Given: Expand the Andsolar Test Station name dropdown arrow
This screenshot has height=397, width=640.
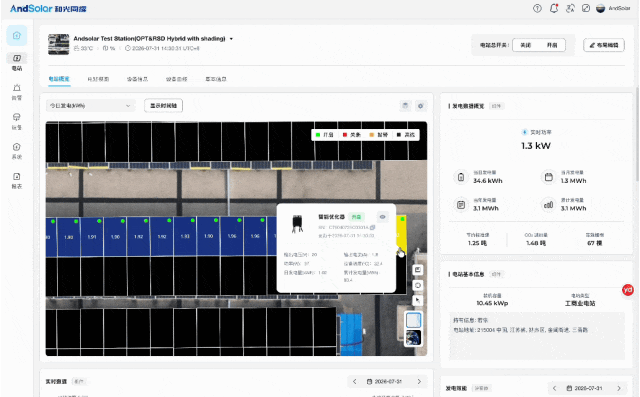Looking at the screenshot, I should pyautogui.click(x=231, y=39).
